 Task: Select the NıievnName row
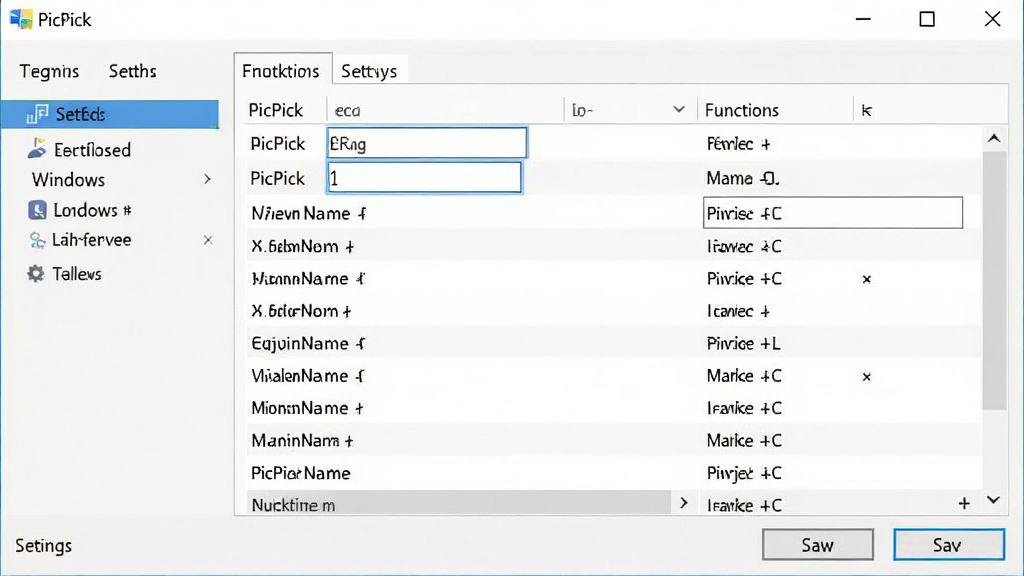click(613, 213)
